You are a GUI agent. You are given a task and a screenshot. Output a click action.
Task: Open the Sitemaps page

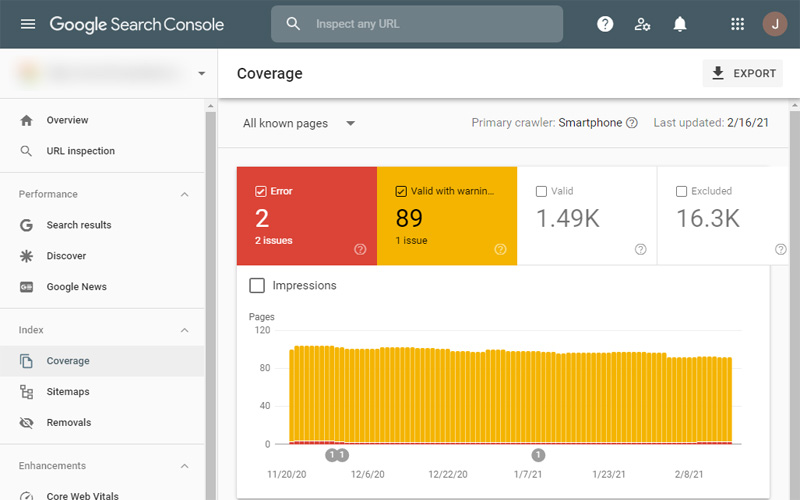[x=102, y=392]
